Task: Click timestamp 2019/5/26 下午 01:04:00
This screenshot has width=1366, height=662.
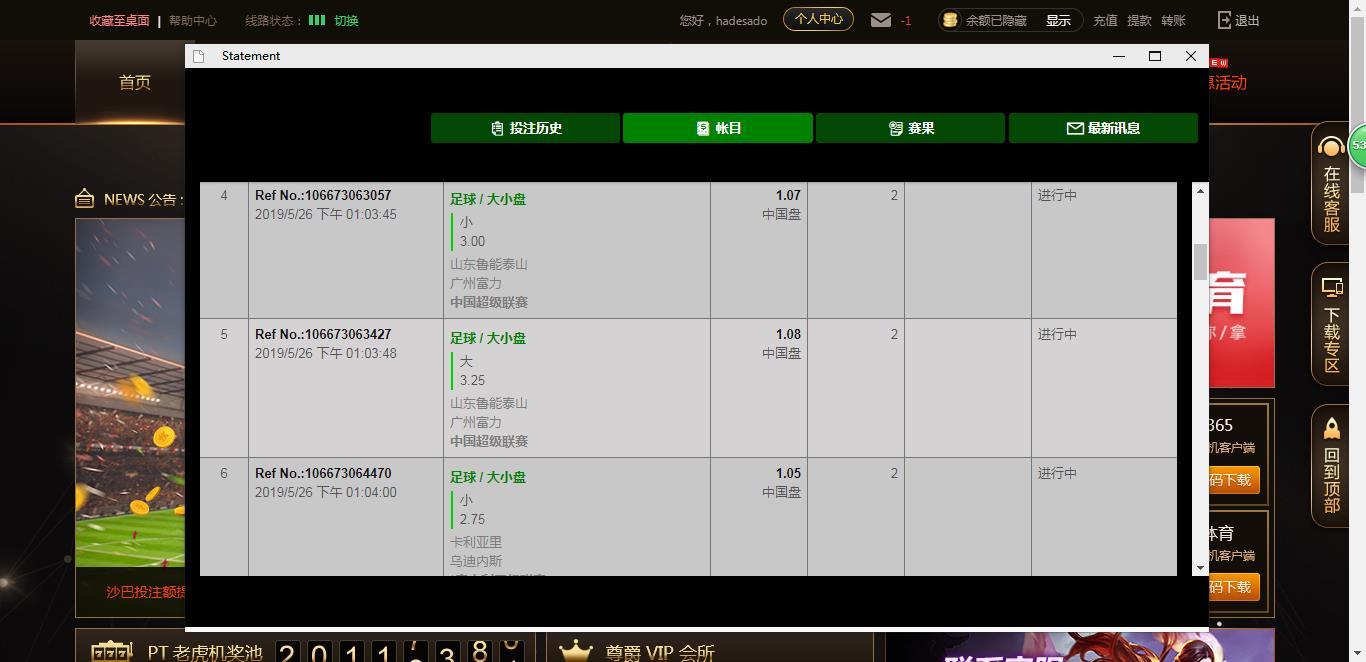Action: coord(326,492)
